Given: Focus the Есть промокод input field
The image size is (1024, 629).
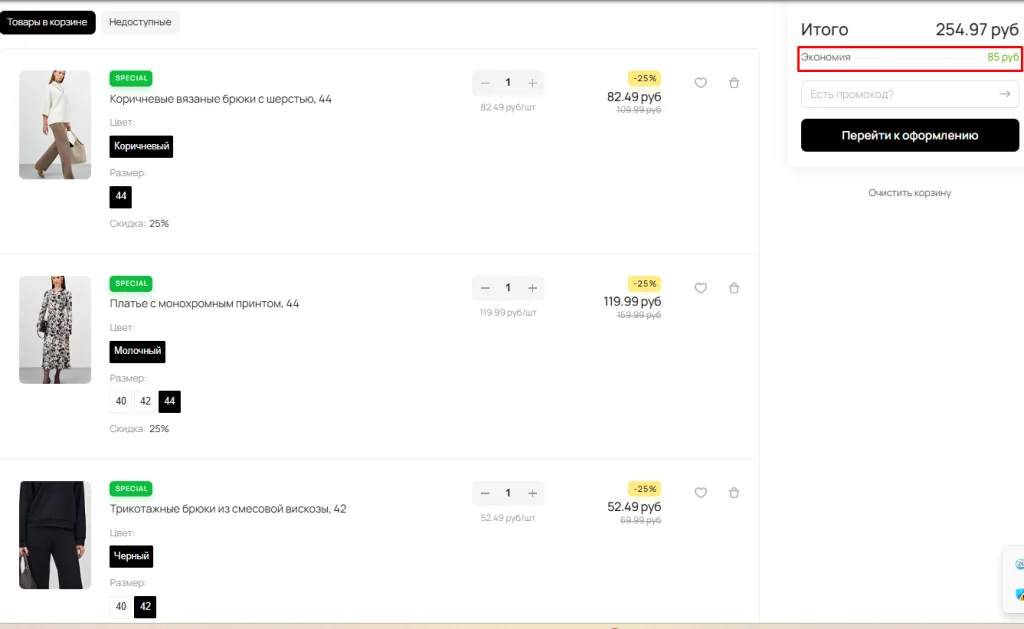Looking at the screenshot, I should click(x=895, y=94).
